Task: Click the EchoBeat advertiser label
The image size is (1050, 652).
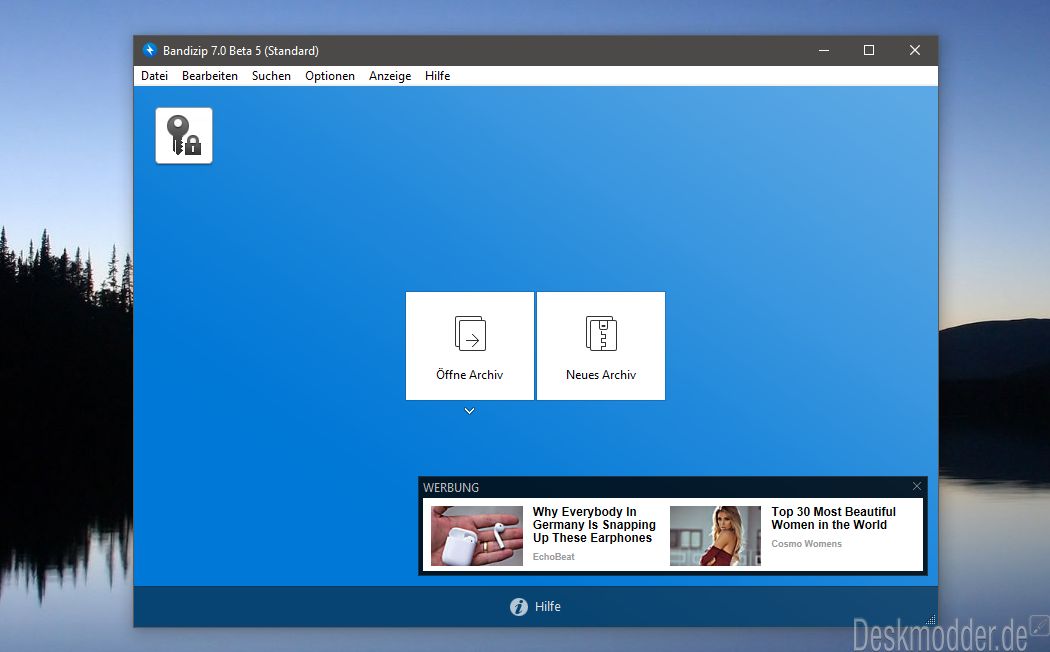Action: click(554, 556)
